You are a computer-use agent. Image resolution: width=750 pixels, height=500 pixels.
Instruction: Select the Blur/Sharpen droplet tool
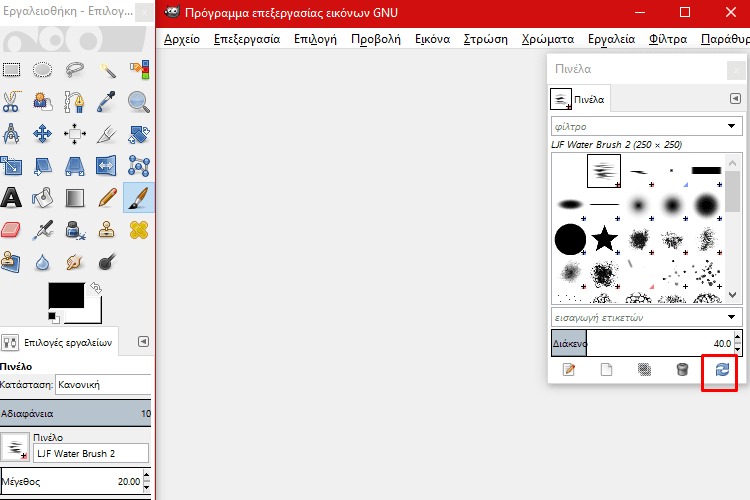[x=43, y=262]
